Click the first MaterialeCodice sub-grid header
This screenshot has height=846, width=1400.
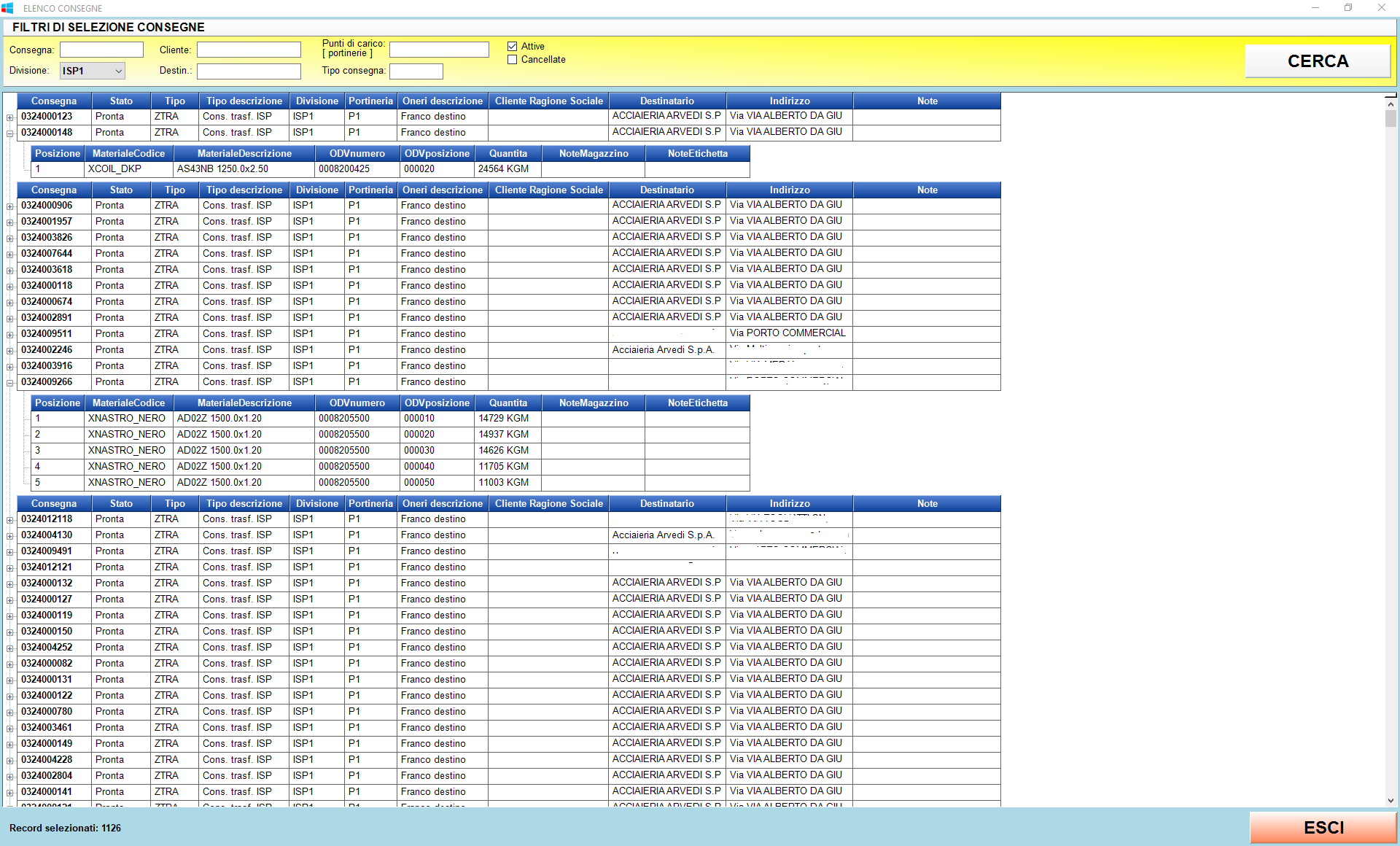(129, 153)
